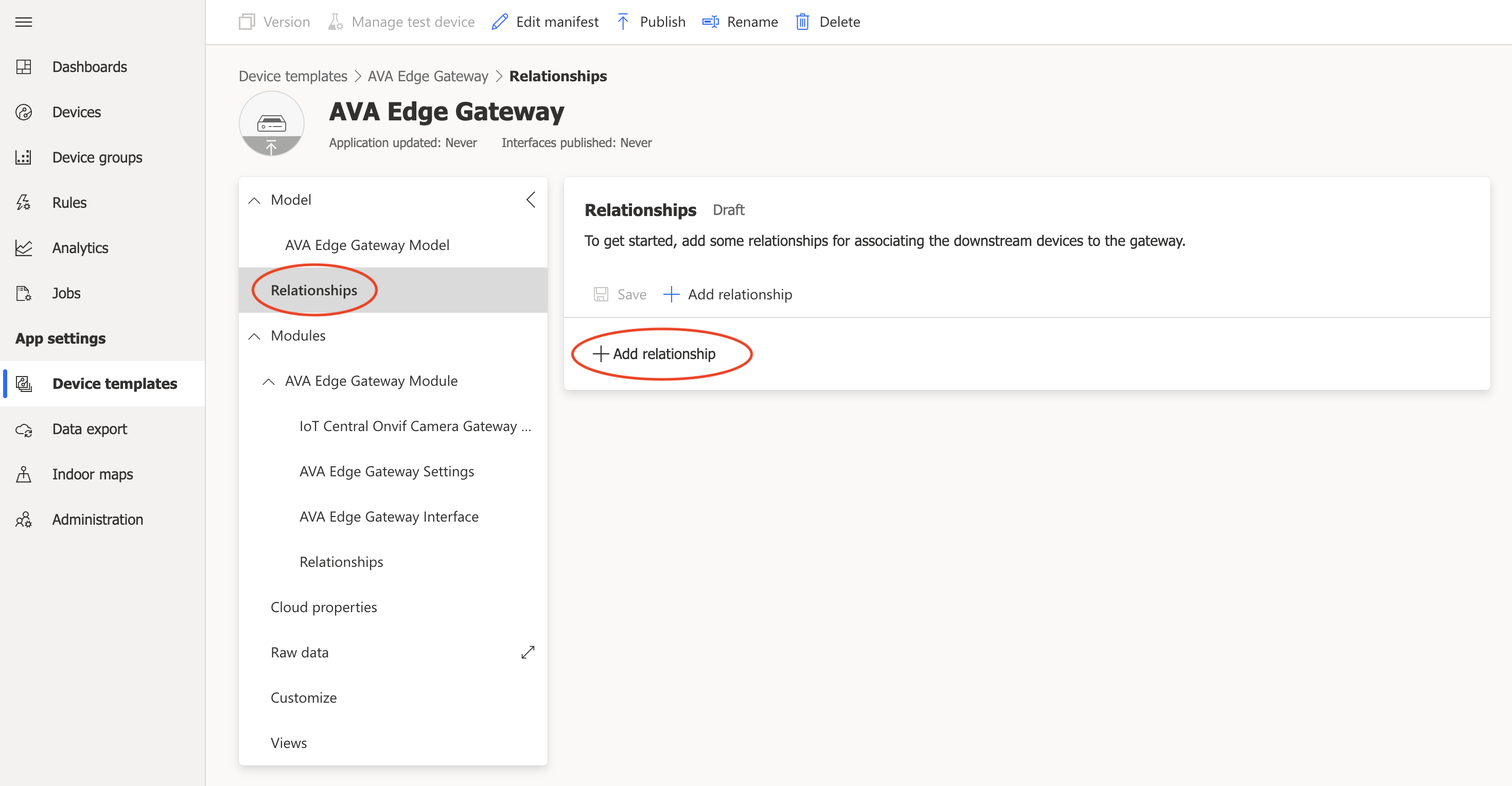1512x786 pixels.
Task: Expand Raw data with the arrows icon
Action: [528, 652]
